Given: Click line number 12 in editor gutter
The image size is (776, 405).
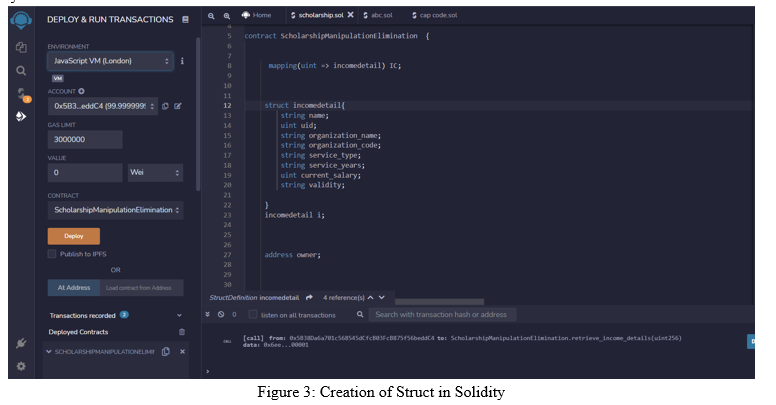Looking at the screenshot, I should click(227, 105).
